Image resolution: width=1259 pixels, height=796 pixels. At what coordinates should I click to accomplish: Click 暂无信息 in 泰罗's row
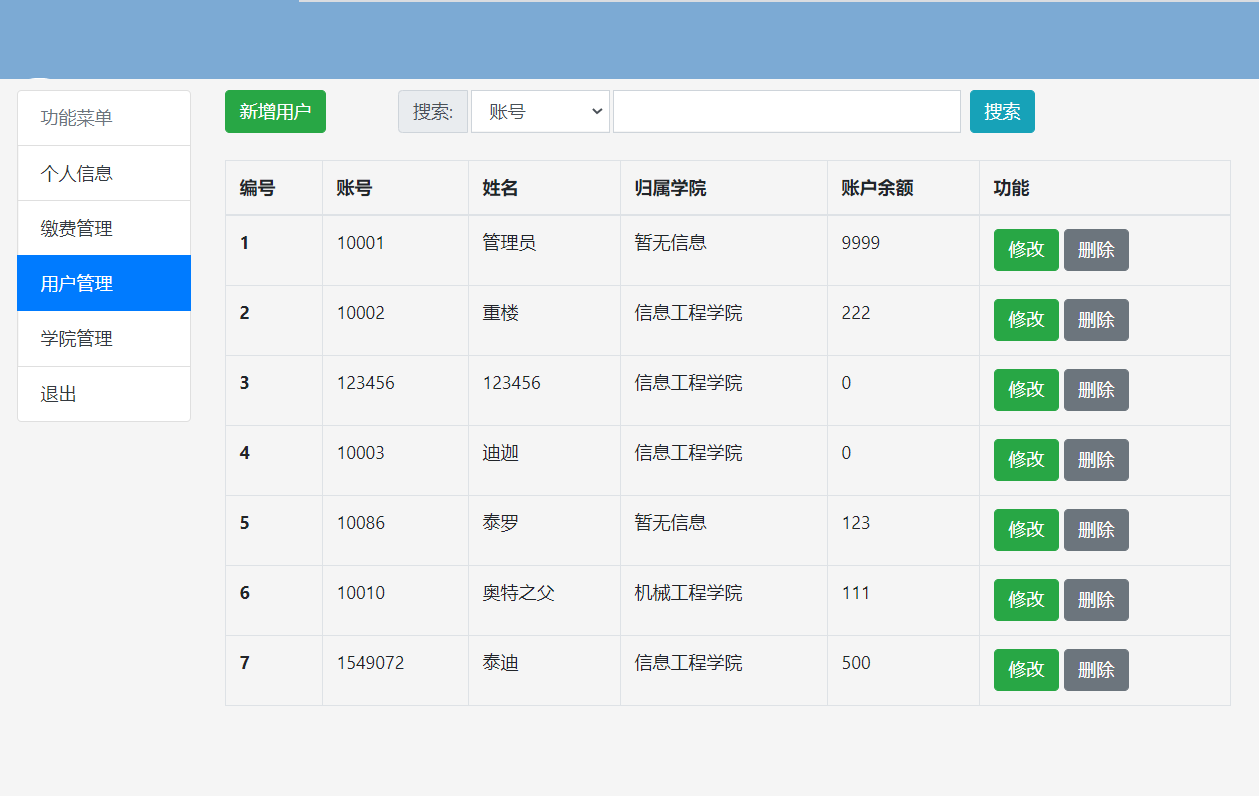[670, 523]
